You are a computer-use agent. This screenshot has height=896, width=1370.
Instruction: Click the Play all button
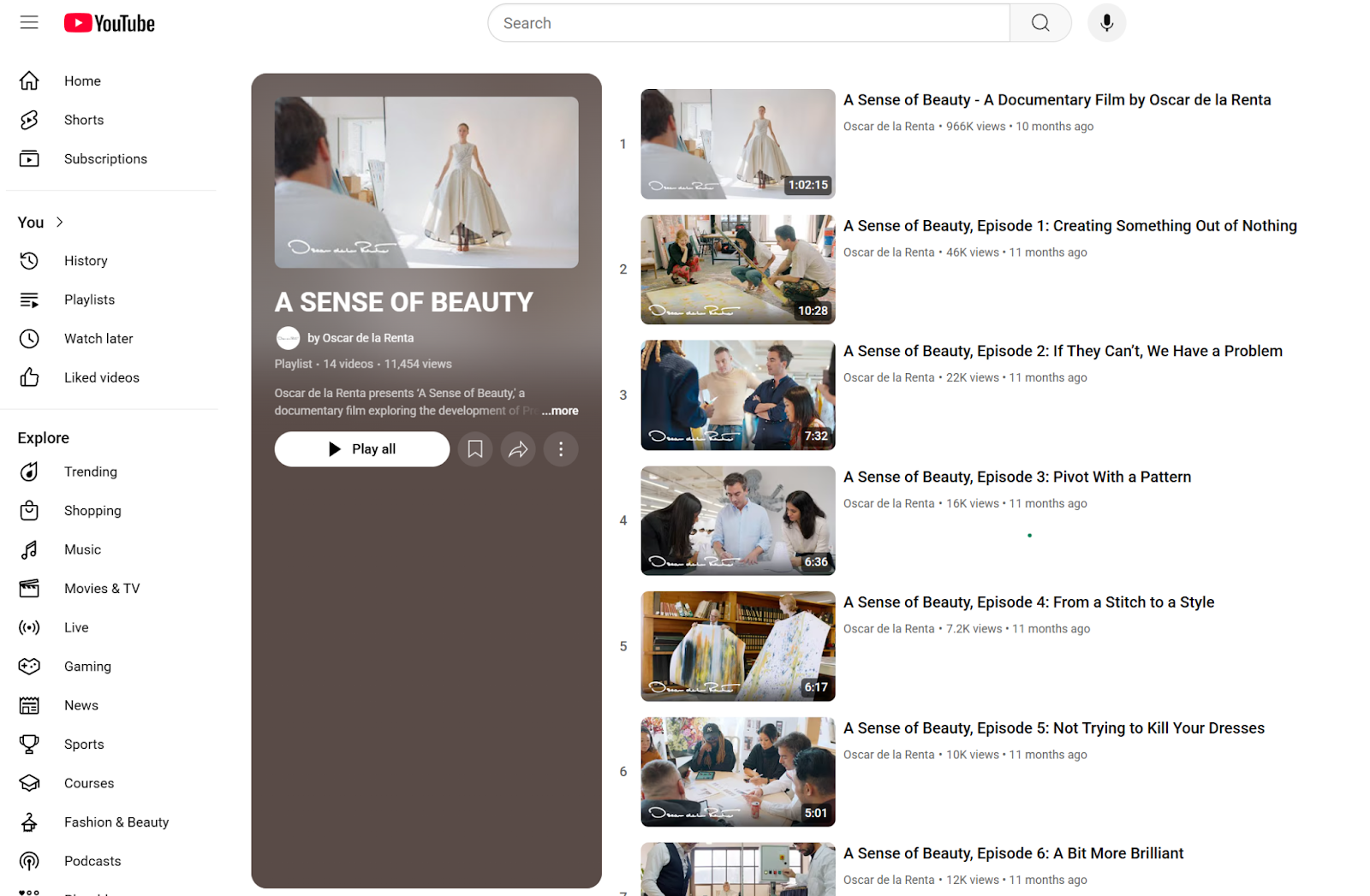(362, 448)
